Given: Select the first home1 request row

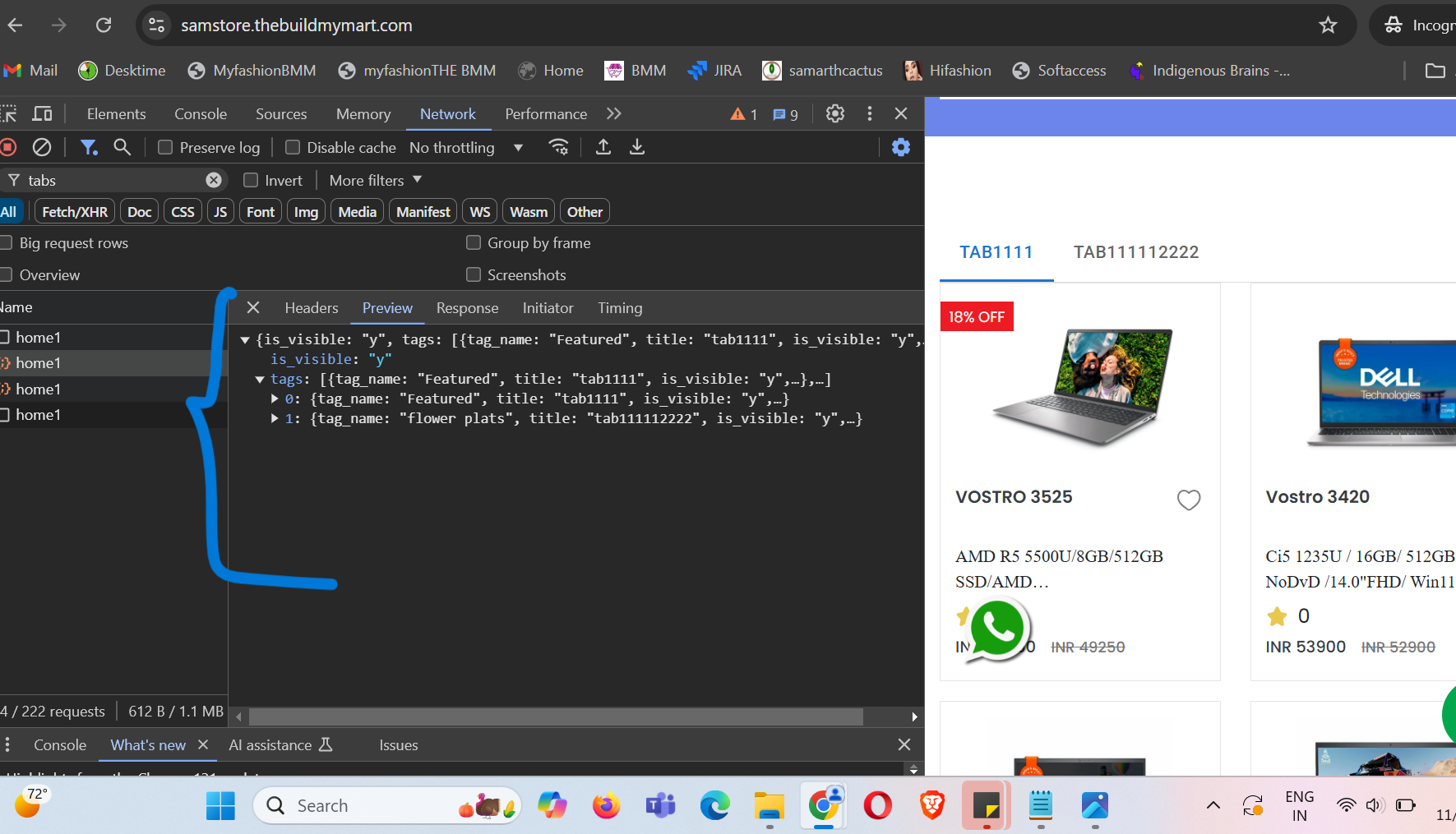Looking at the screenshot, I should coord(113,337).
